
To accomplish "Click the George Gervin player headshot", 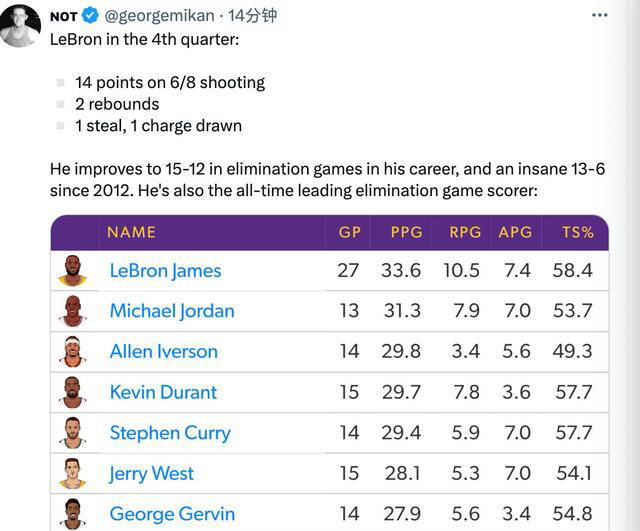I will point(73,514).
